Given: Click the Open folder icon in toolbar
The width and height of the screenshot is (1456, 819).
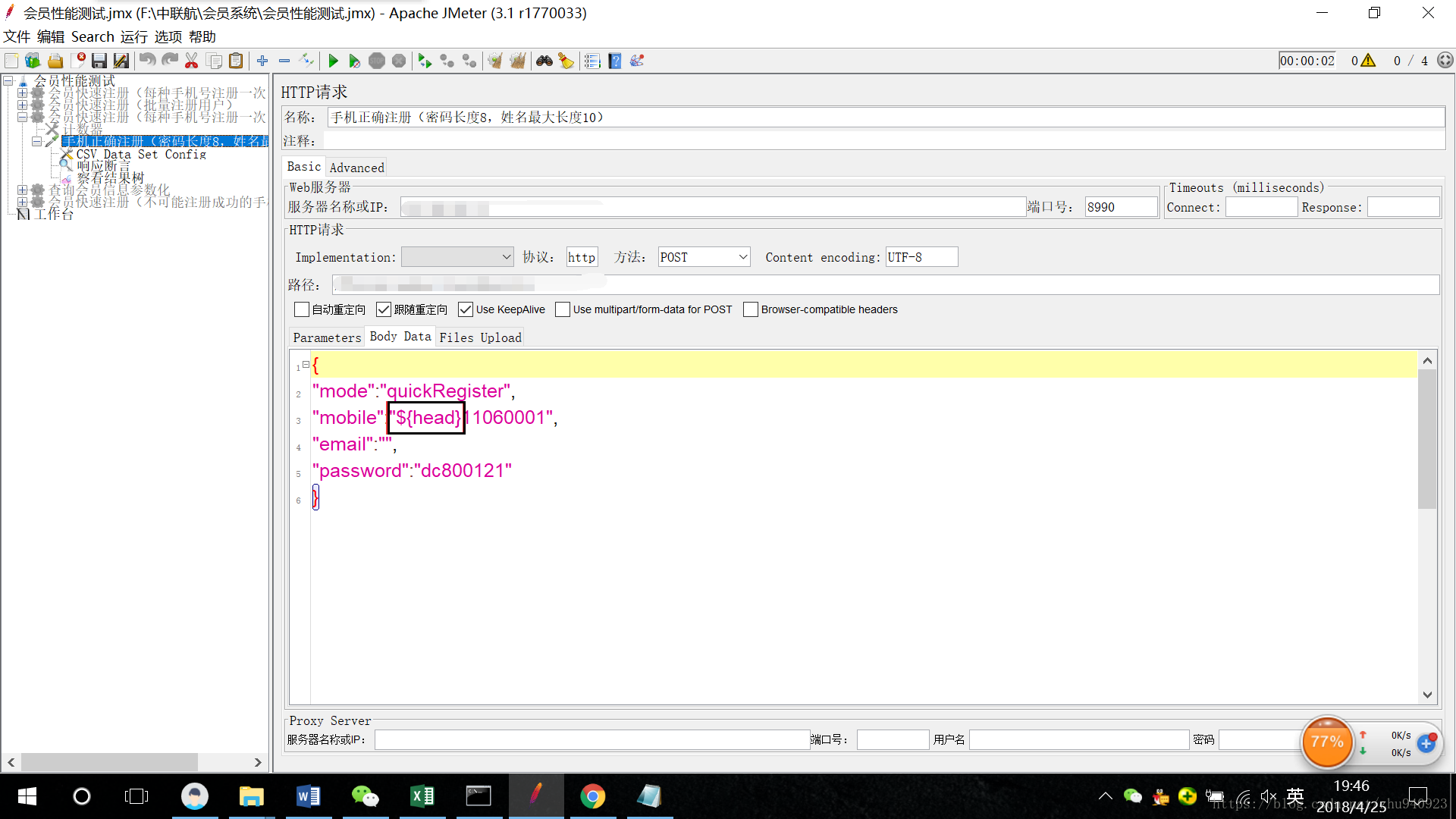Looking at the screenshot, I should pos(55,61).
